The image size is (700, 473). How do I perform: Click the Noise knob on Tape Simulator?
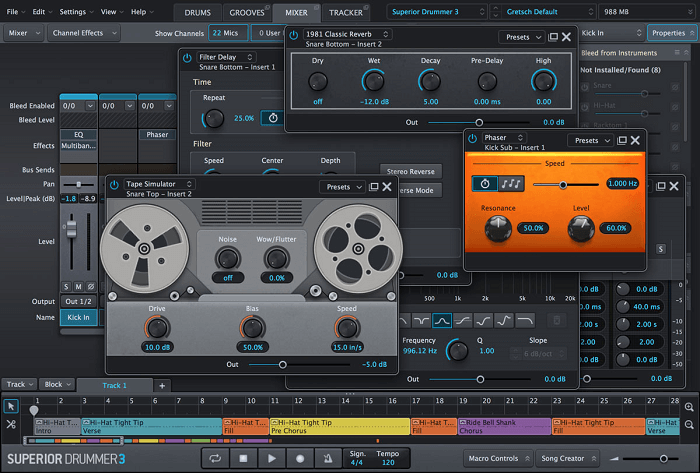pos(228,259)
